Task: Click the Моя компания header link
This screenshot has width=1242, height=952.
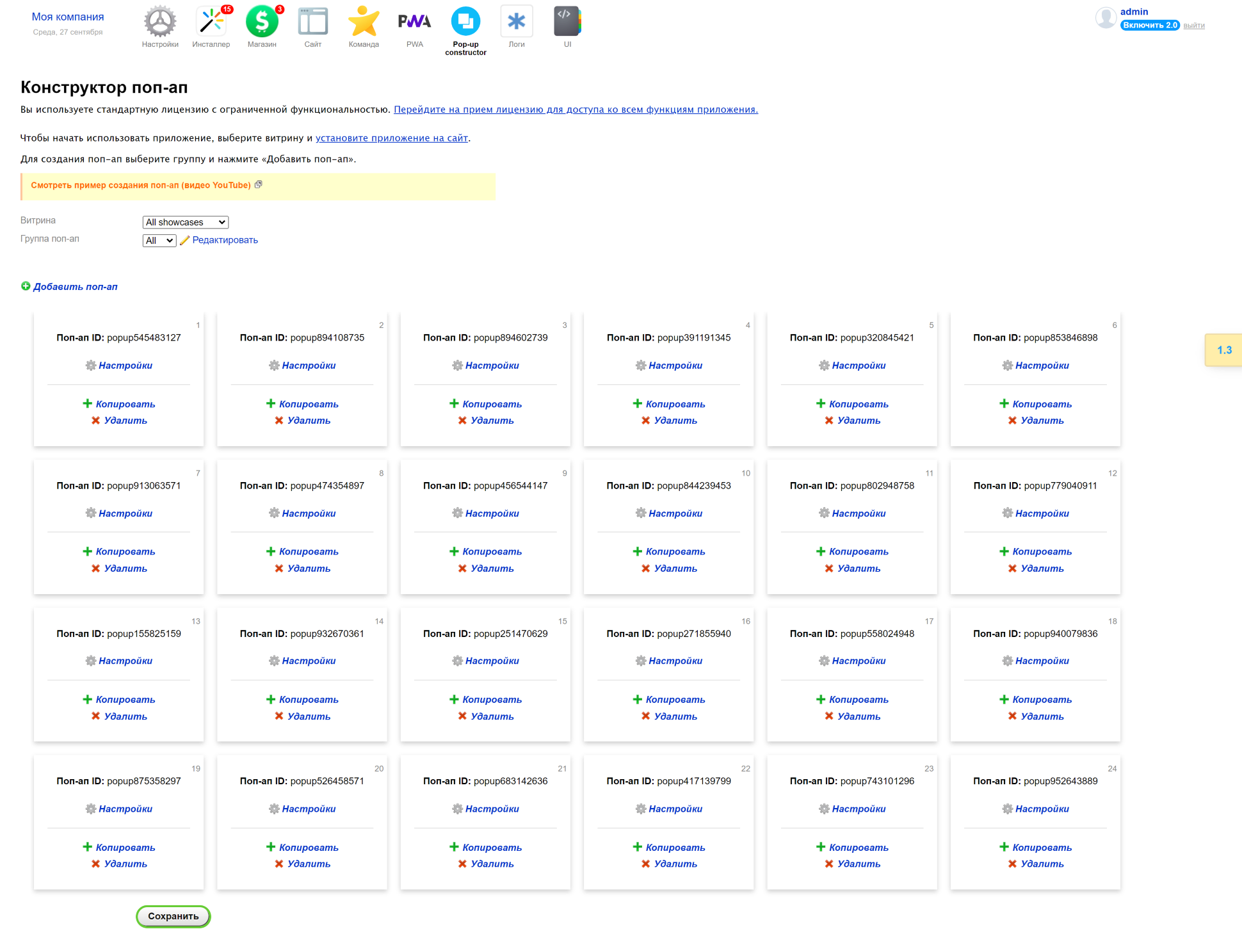Action: tap(68, 17)
